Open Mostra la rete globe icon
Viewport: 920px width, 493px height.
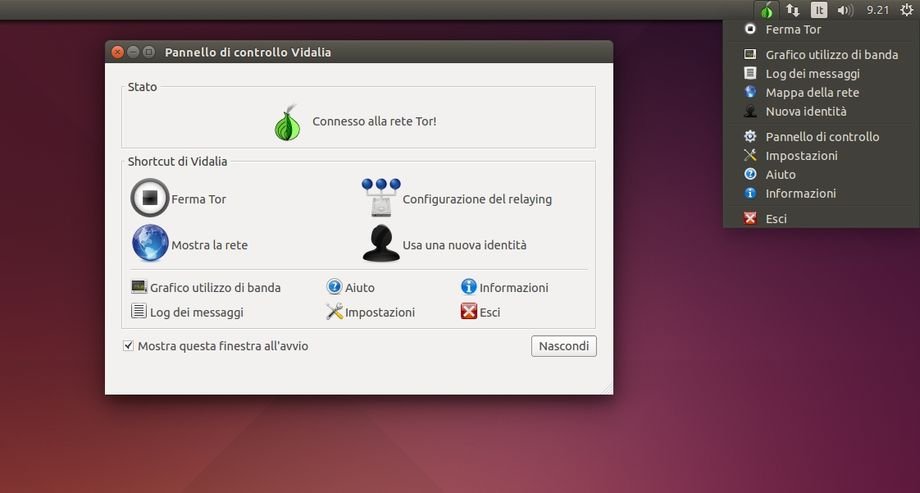pos(150,244)
